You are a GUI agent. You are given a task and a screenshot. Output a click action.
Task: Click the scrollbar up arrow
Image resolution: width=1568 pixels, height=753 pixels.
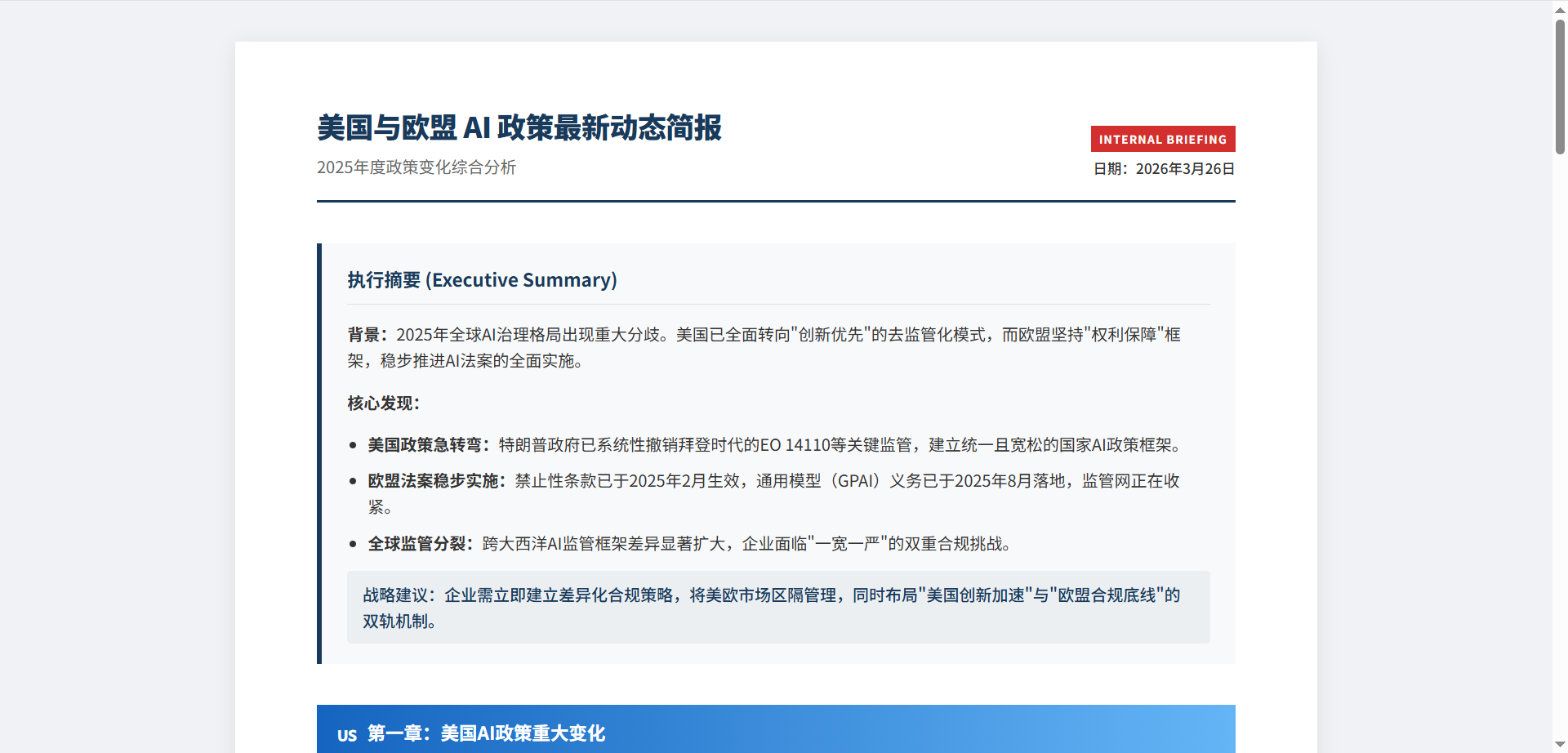(1560, 7)
